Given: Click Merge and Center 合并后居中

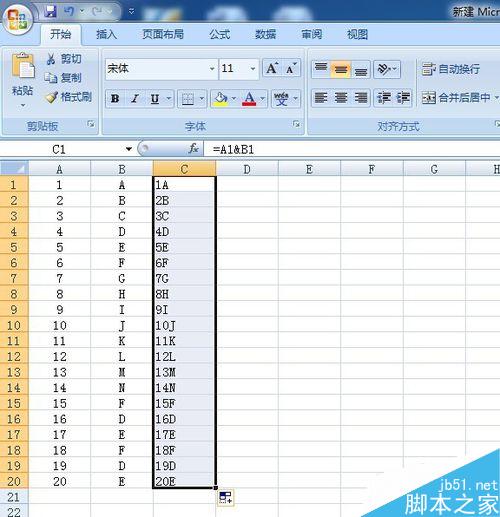Looking at the screenshot, I should (x=457, y=98).
